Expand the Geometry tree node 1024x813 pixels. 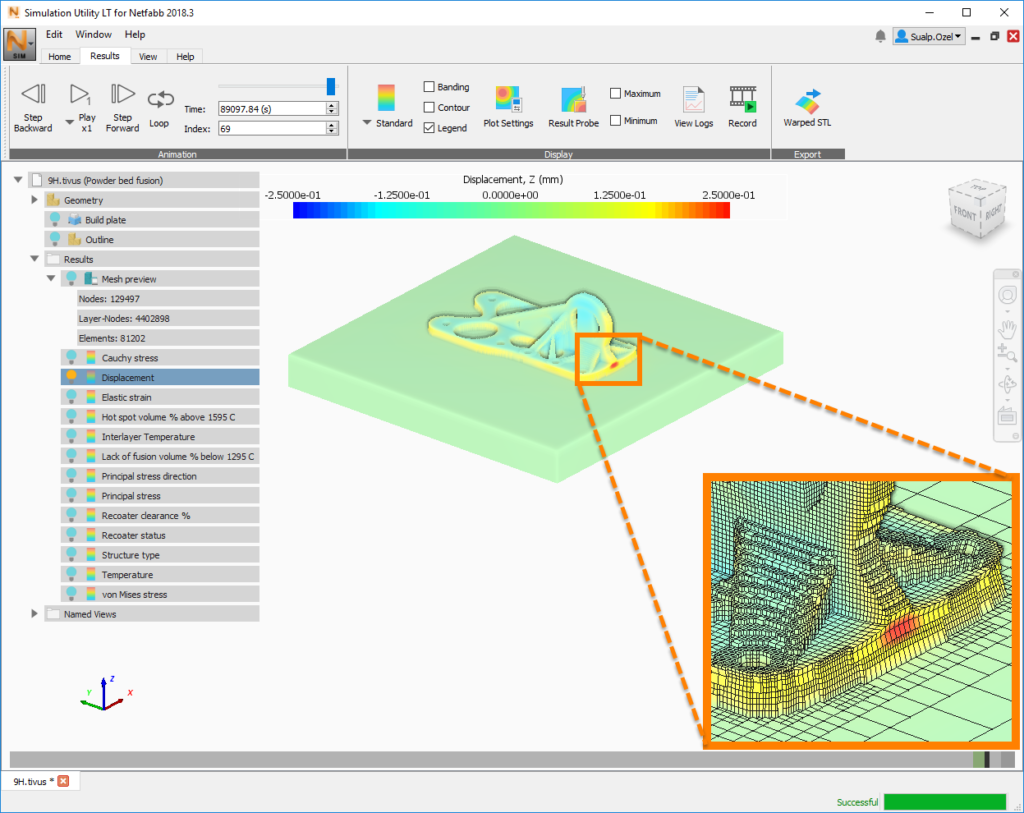(35, 200)
